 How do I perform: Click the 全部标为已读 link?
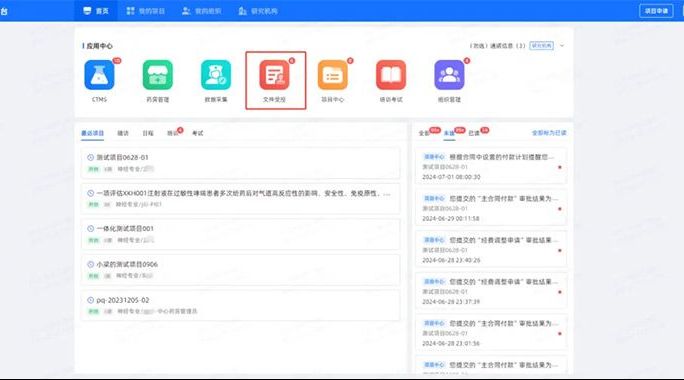549,133
